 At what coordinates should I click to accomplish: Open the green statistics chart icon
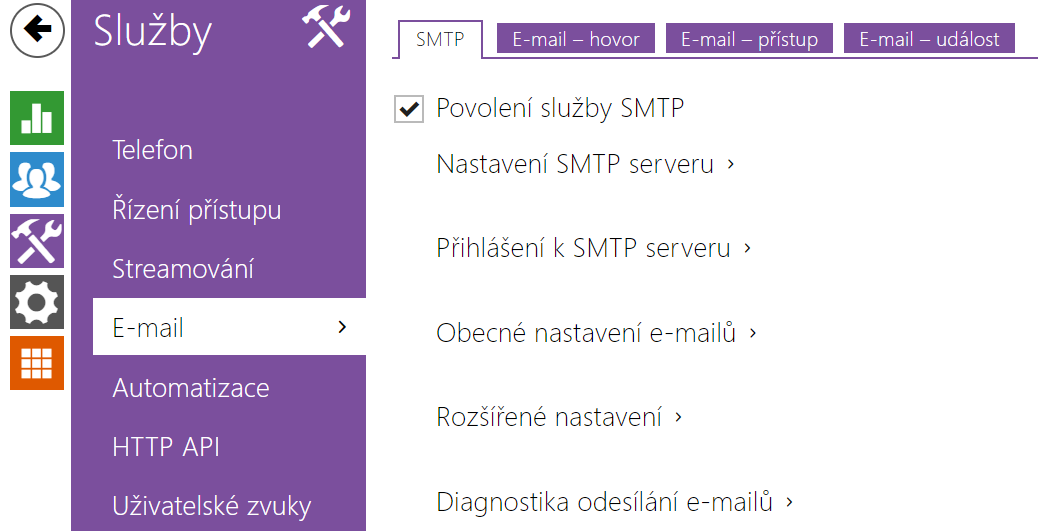[x=37, y=118]
